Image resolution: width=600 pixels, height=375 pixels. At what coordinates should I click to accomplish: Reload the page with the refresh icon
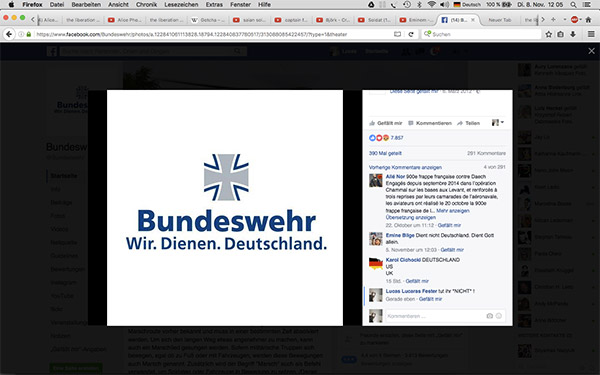(411, 34)
